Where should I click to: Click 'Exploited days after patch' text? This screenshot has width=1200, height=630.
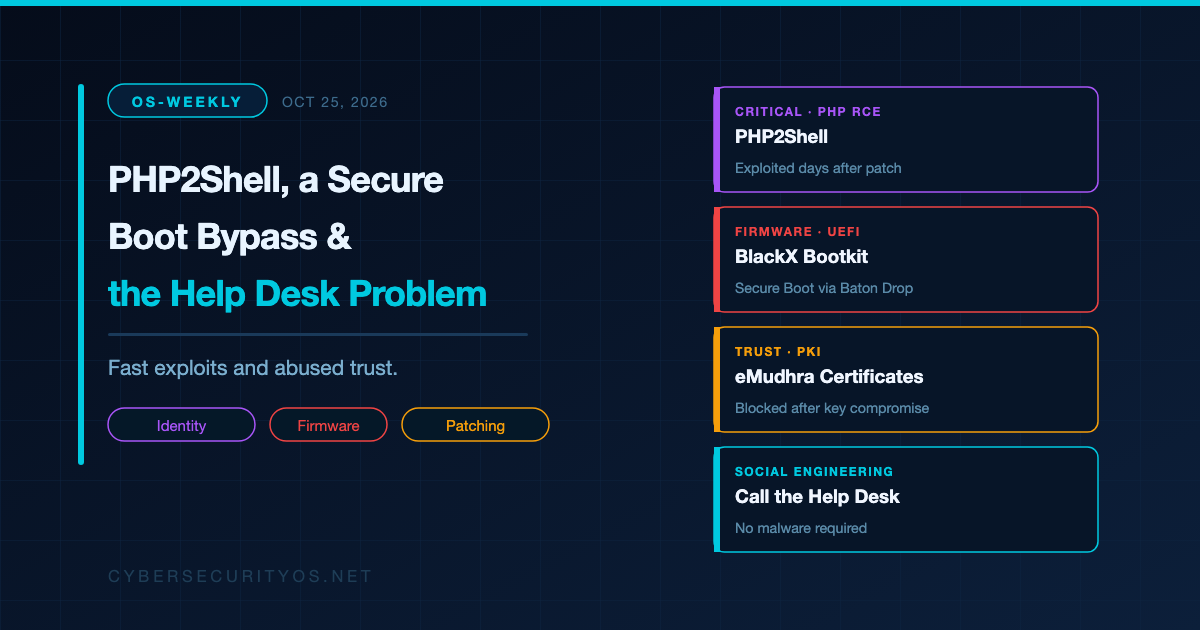click(x=818, y=168)
